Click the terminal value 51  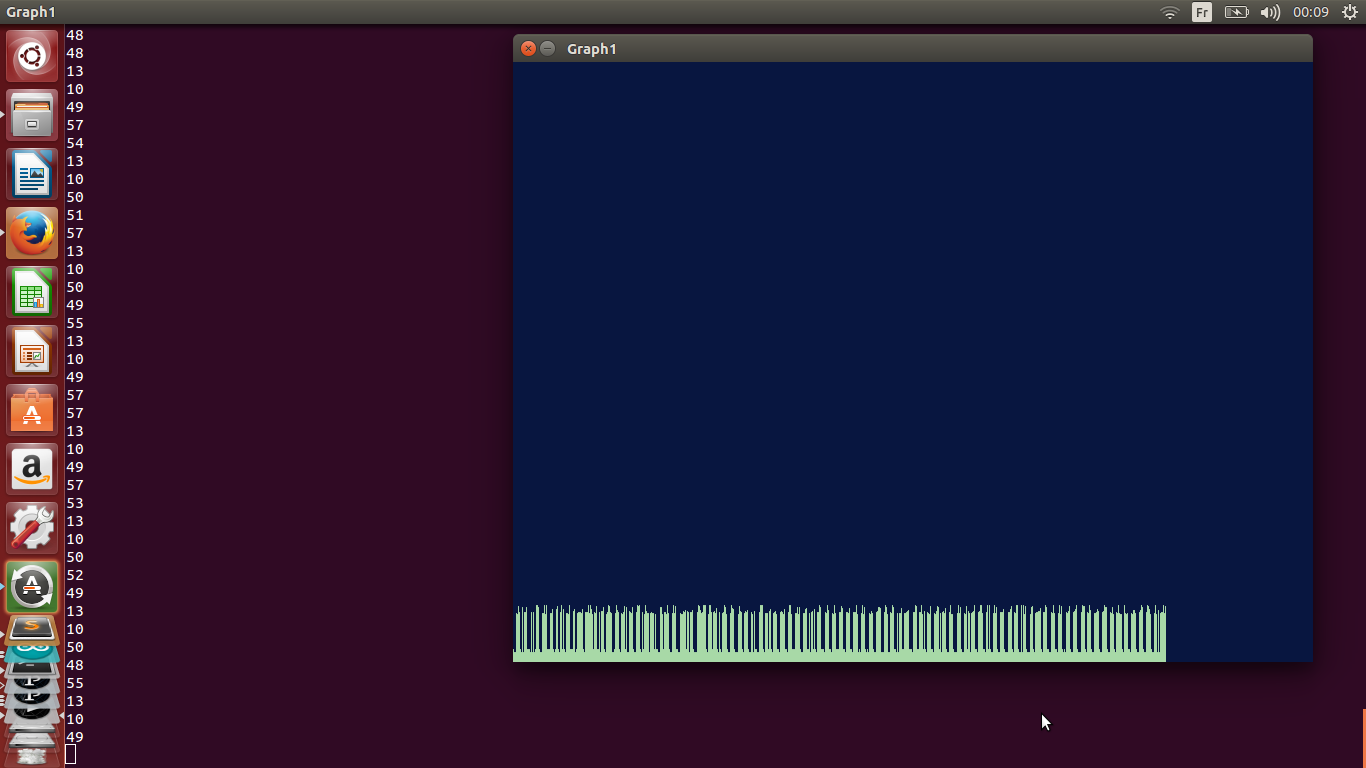click(x=75, y=215)
